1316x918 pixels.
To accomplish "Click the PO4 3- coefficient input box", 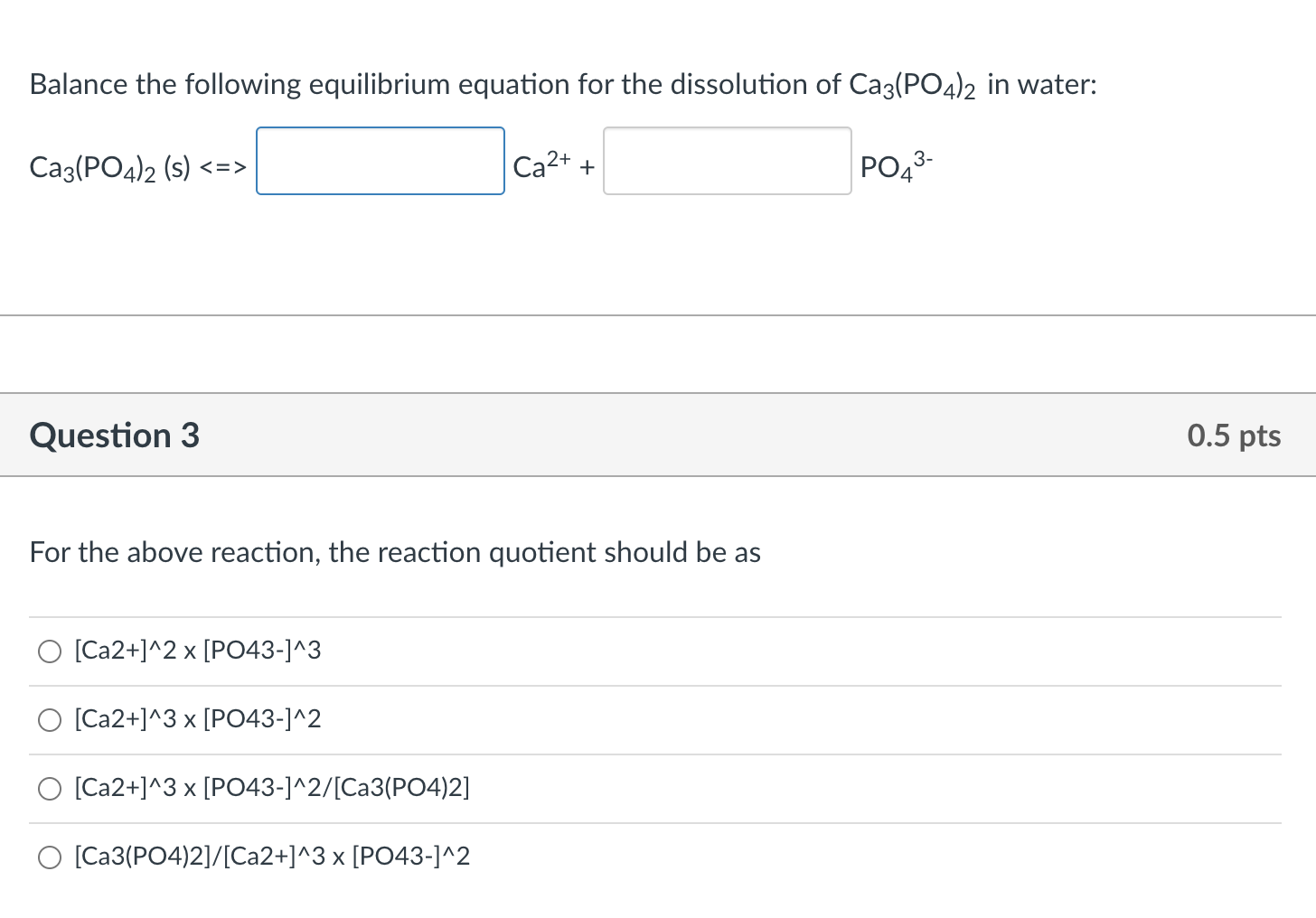I will 728,161.
